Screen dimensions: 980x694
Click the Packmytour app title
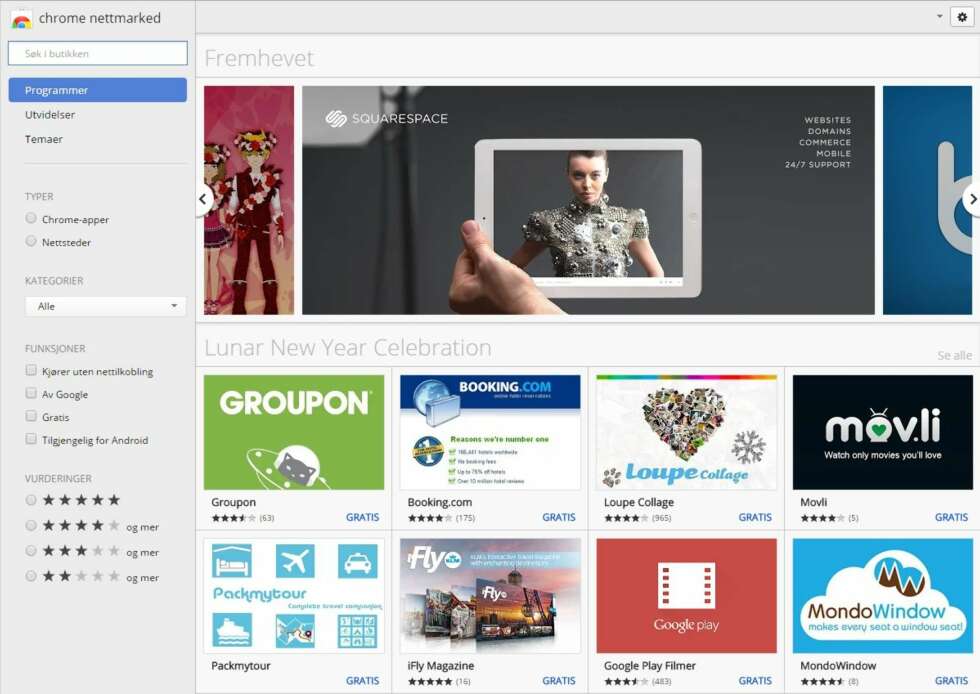(x=241, y=666)
